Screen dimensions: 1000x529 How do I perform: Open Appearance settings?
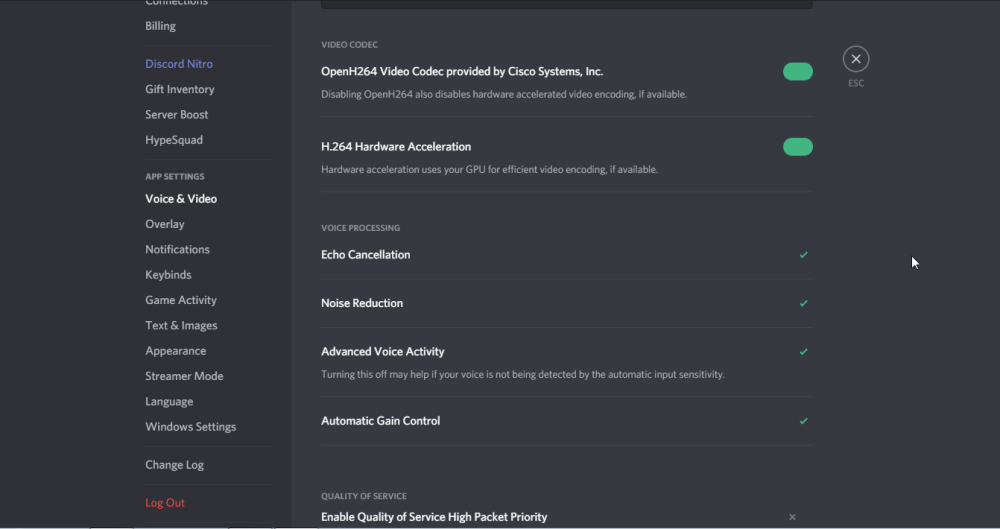point(176,351)
